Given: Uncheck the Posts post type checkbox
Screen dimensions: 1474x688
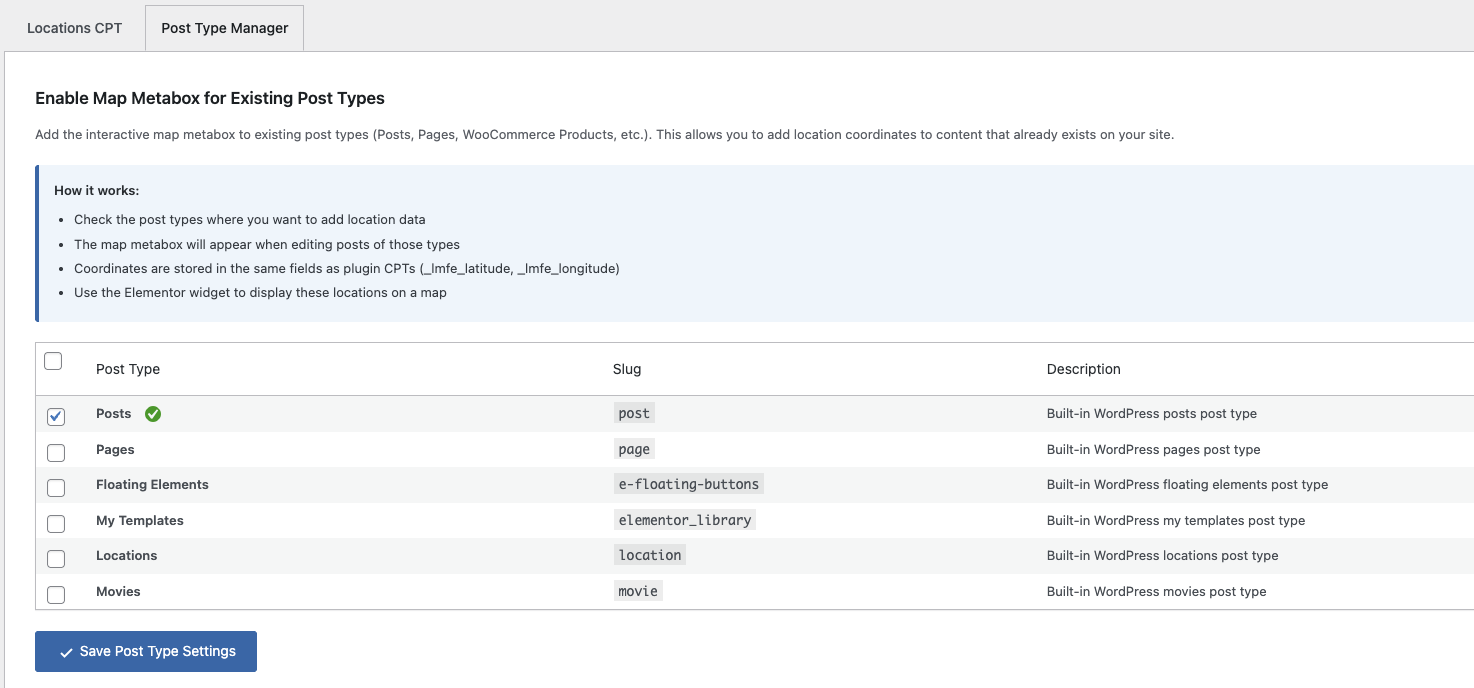Looking at the screenshot, I should pos(55,417).
